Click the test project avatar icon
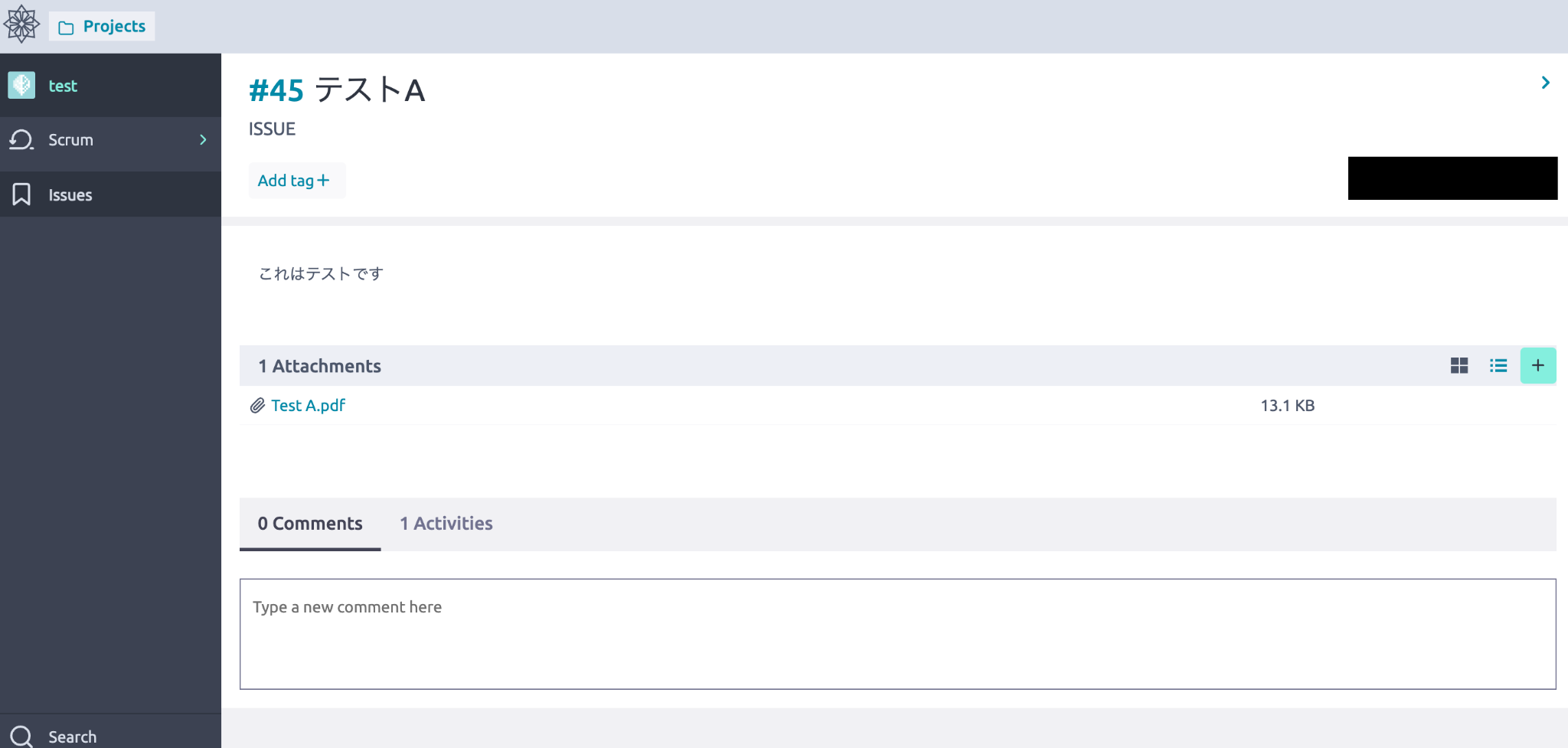Screen dimensions: 1568x748 click(x=21, y=85)
